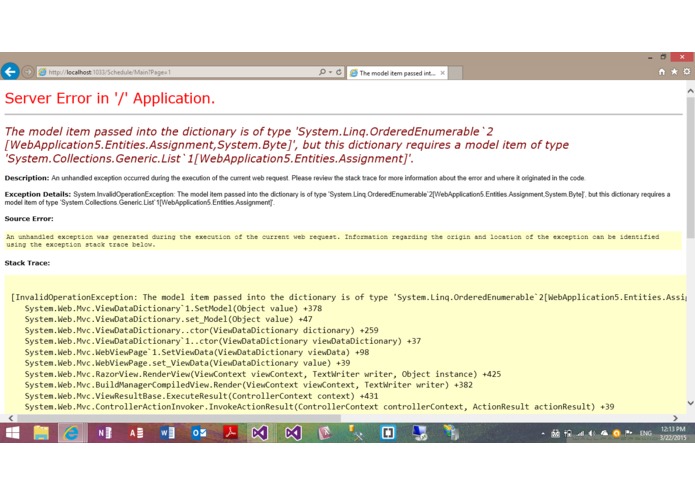
Task: Click vertical scrollbar up arrow
Action: click(x=691, y=91)
